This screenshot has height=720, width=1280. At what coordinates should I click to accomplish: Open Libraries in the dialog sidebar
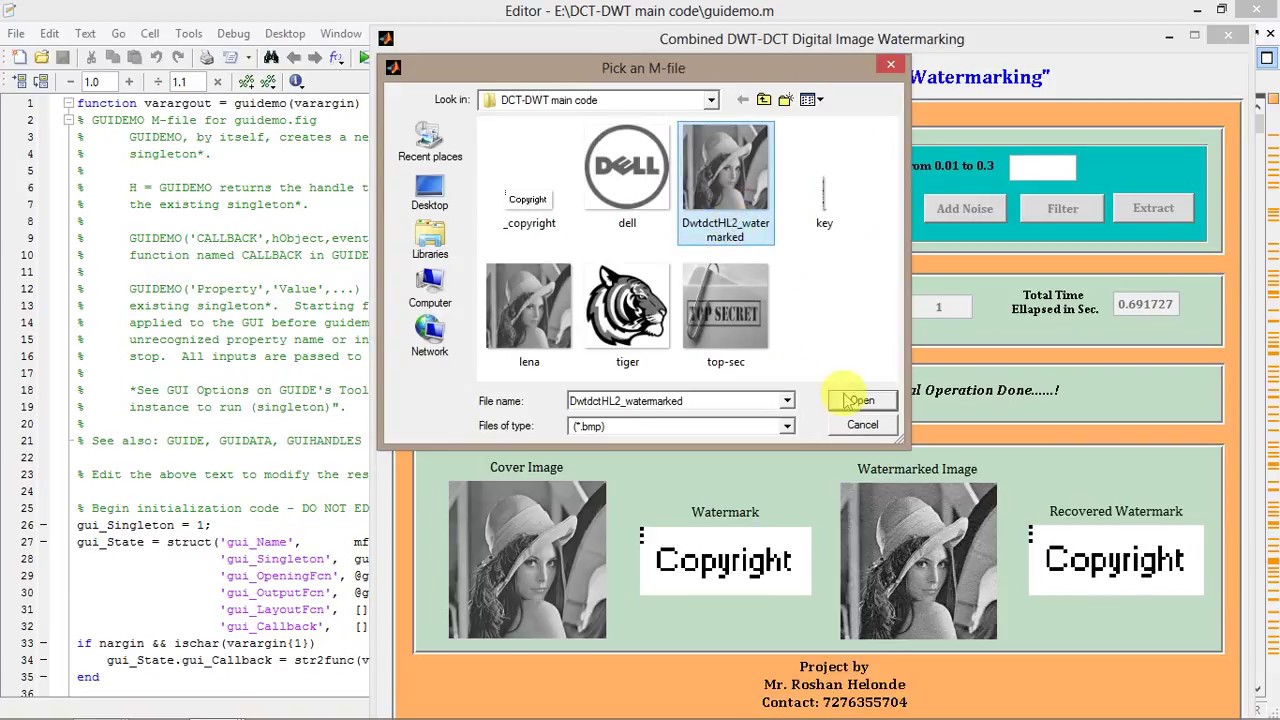click(x=430, y=241)
